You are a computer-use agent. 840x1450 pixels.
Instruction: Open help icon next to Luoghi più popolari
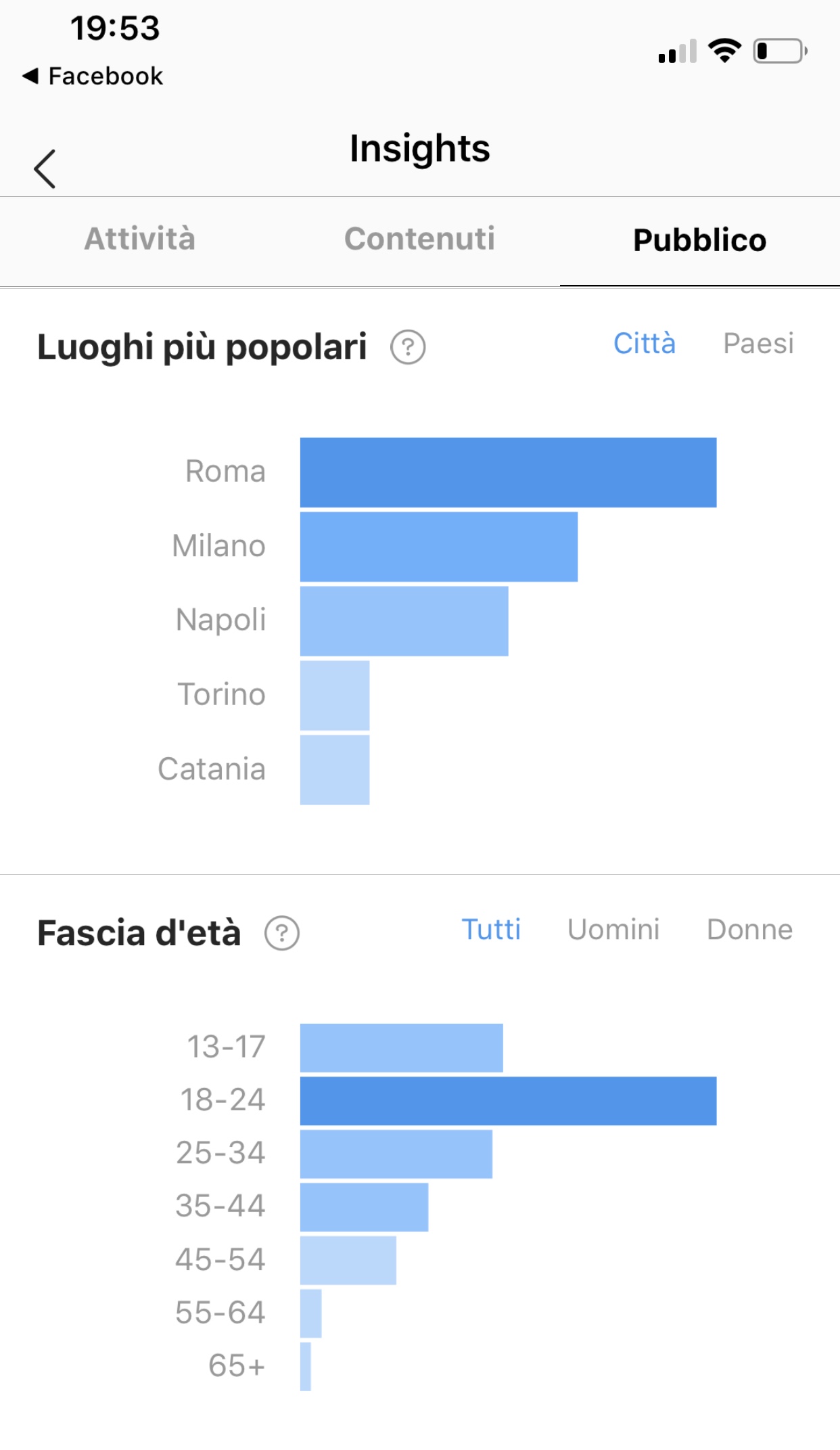pyautogui.click(x=407, y=347)
